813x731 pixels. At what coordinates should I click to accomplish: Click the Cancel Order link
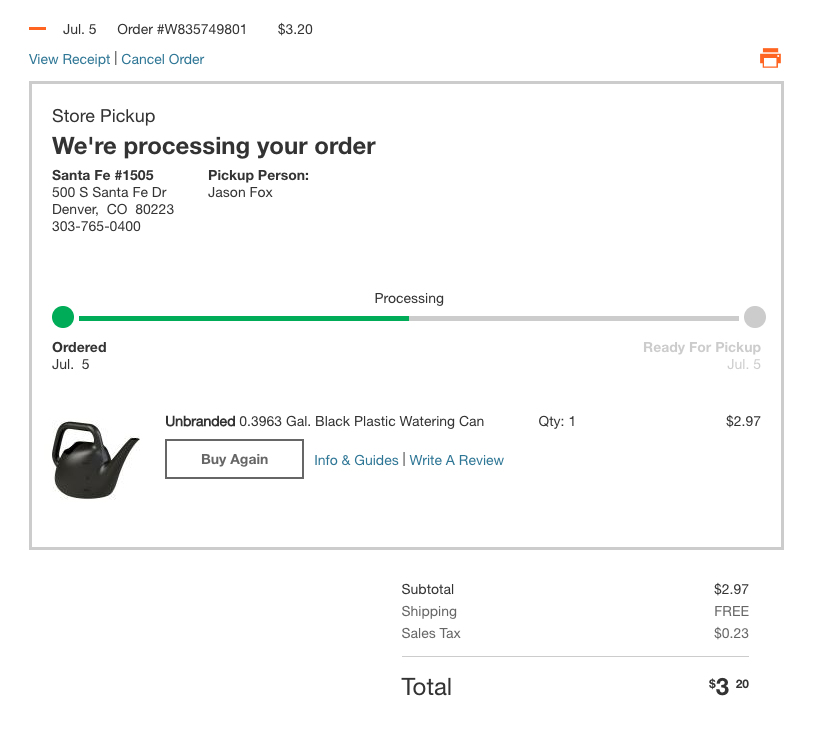click(x=163, y=59)
